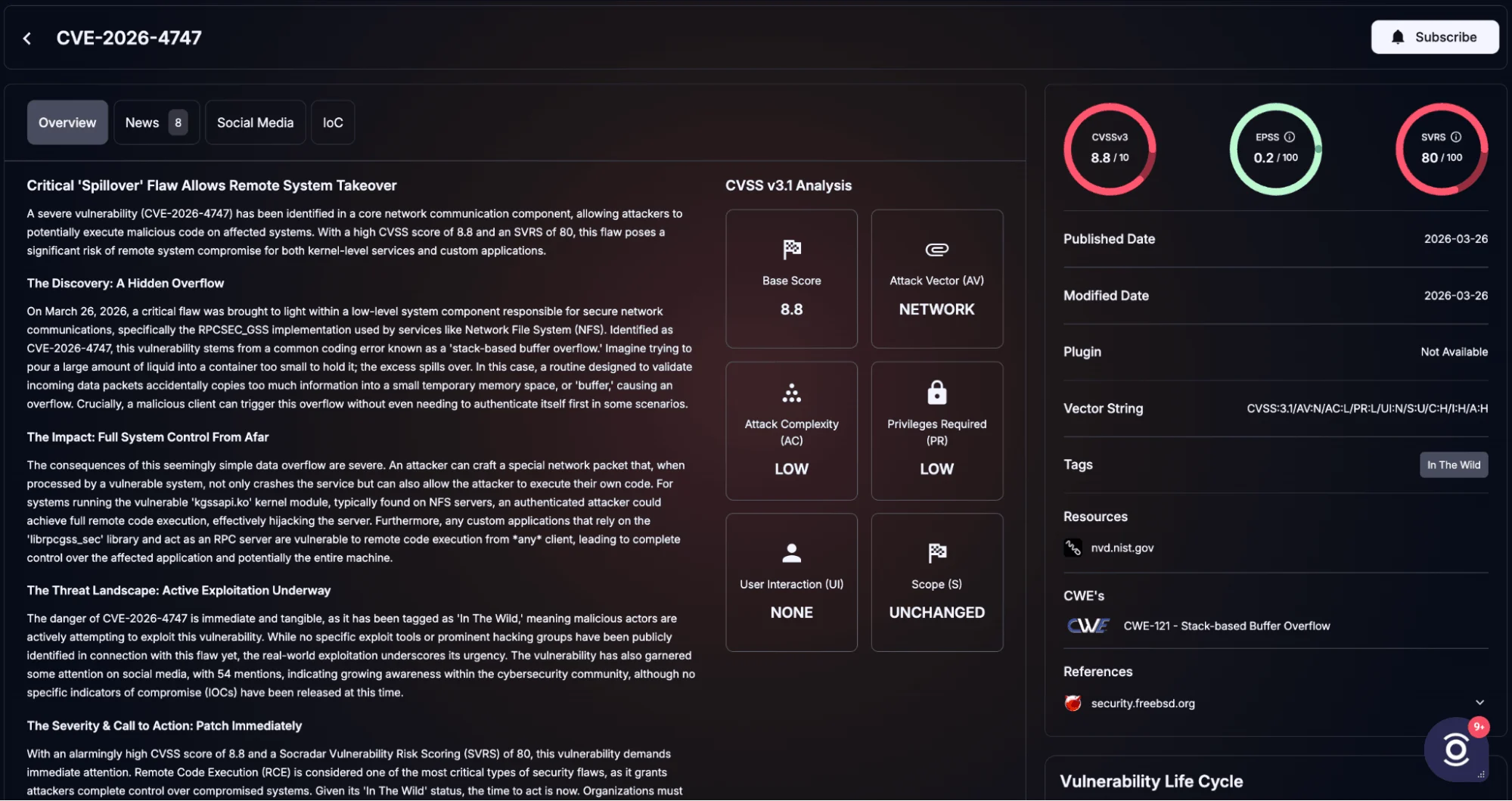The height and width of the screenshot is (801, 1512).
Task: Subscribe to this CVE
Action: tap(1434, 37)
